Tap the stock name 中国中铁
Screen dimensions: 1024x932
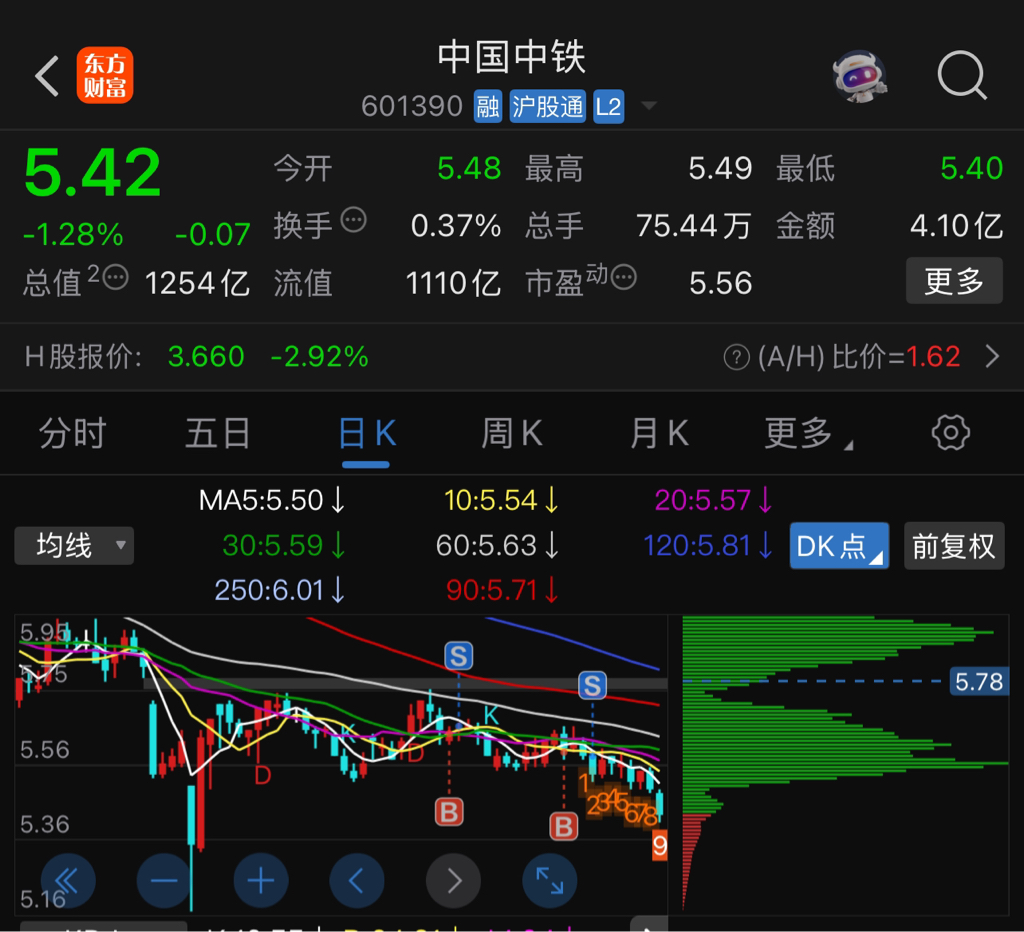(x=511, y=57)
